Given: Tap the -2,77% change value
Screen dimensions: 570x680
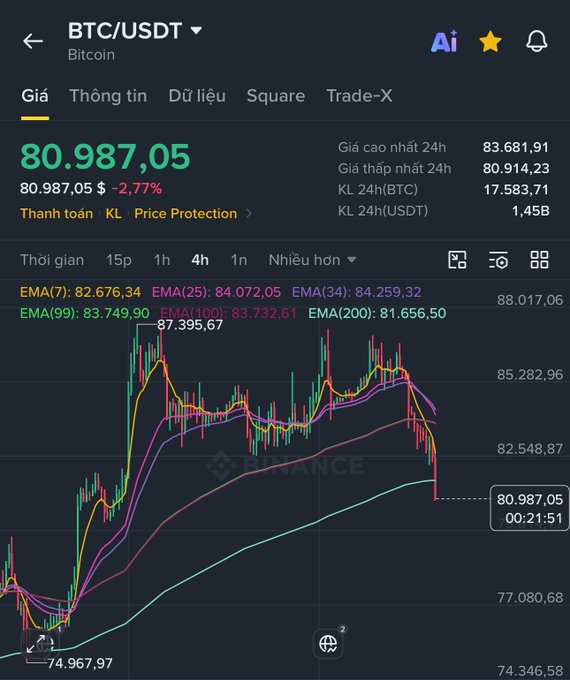Looking at the screenshot, I should click(137, 188).
